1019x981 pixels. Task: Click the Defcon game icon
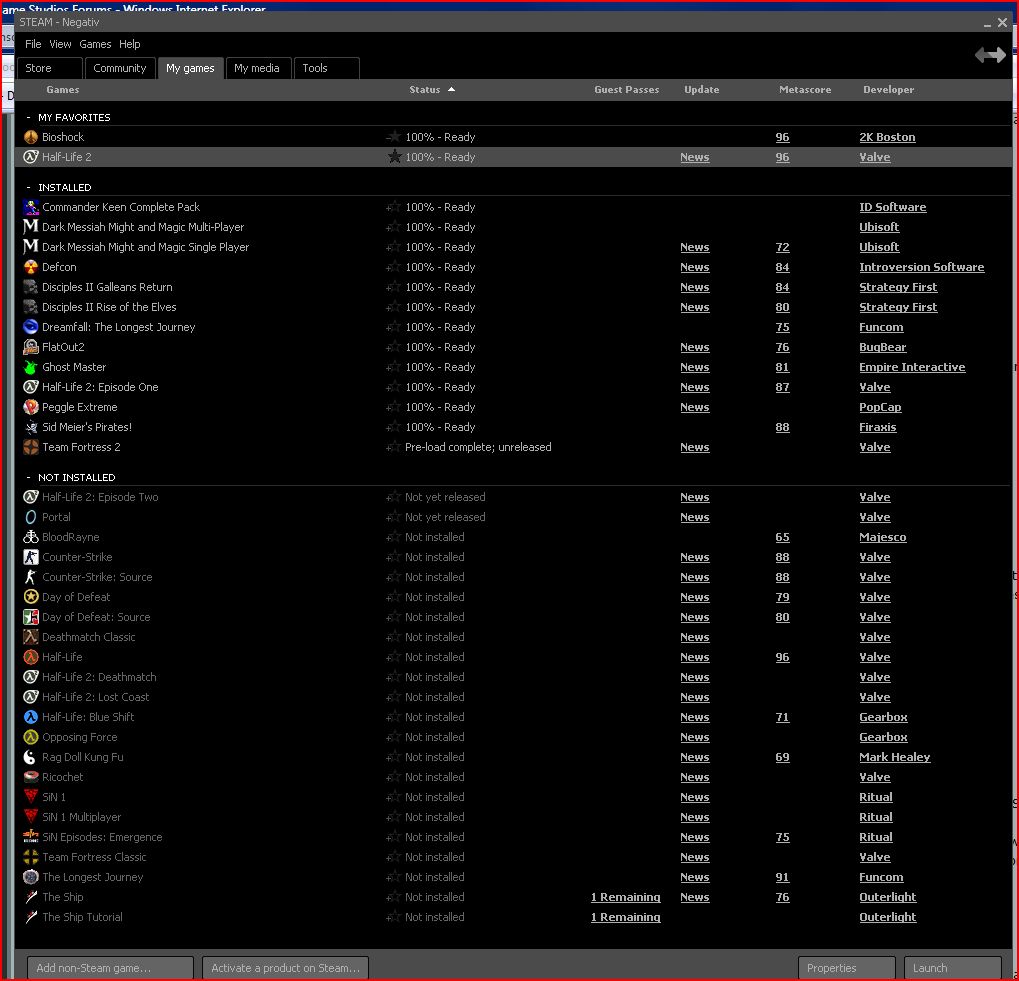(x=31, y=267)
